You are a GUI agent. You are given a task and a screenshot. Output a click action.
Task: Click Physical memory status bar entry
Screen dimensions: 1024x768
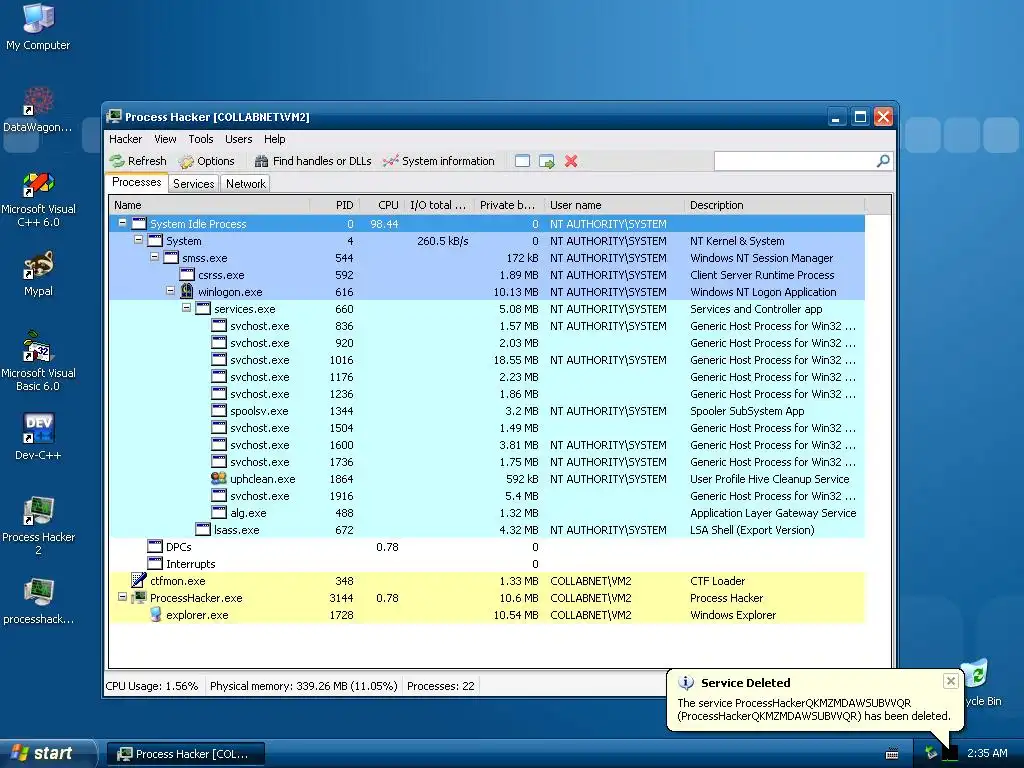coord(303,686)
